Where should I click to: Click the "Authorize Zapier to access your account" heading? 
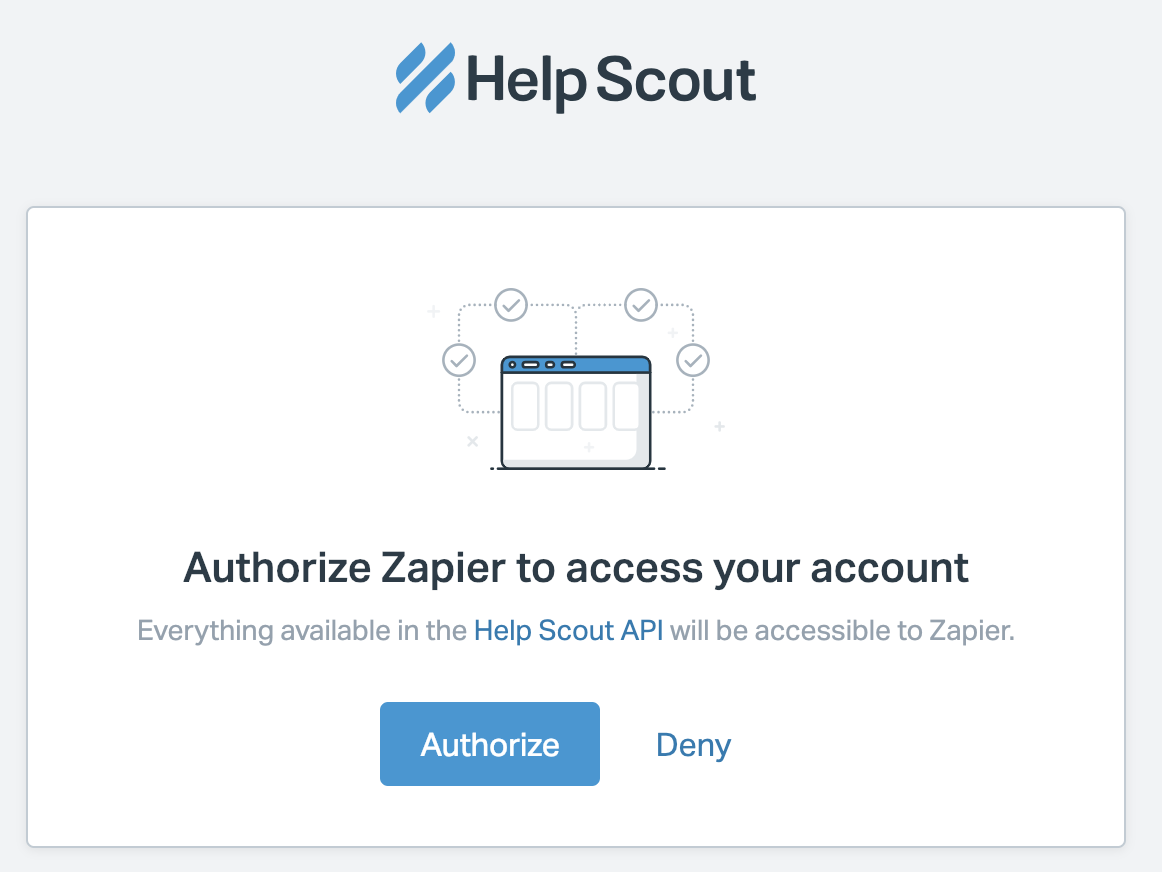tap(576, 568)
